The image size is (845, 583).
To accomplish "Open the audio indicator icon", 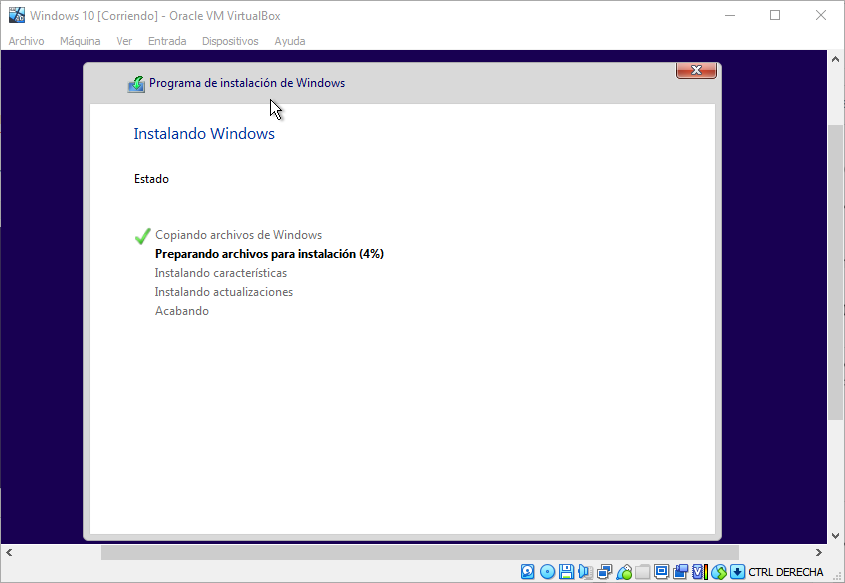I will (585, 572).
